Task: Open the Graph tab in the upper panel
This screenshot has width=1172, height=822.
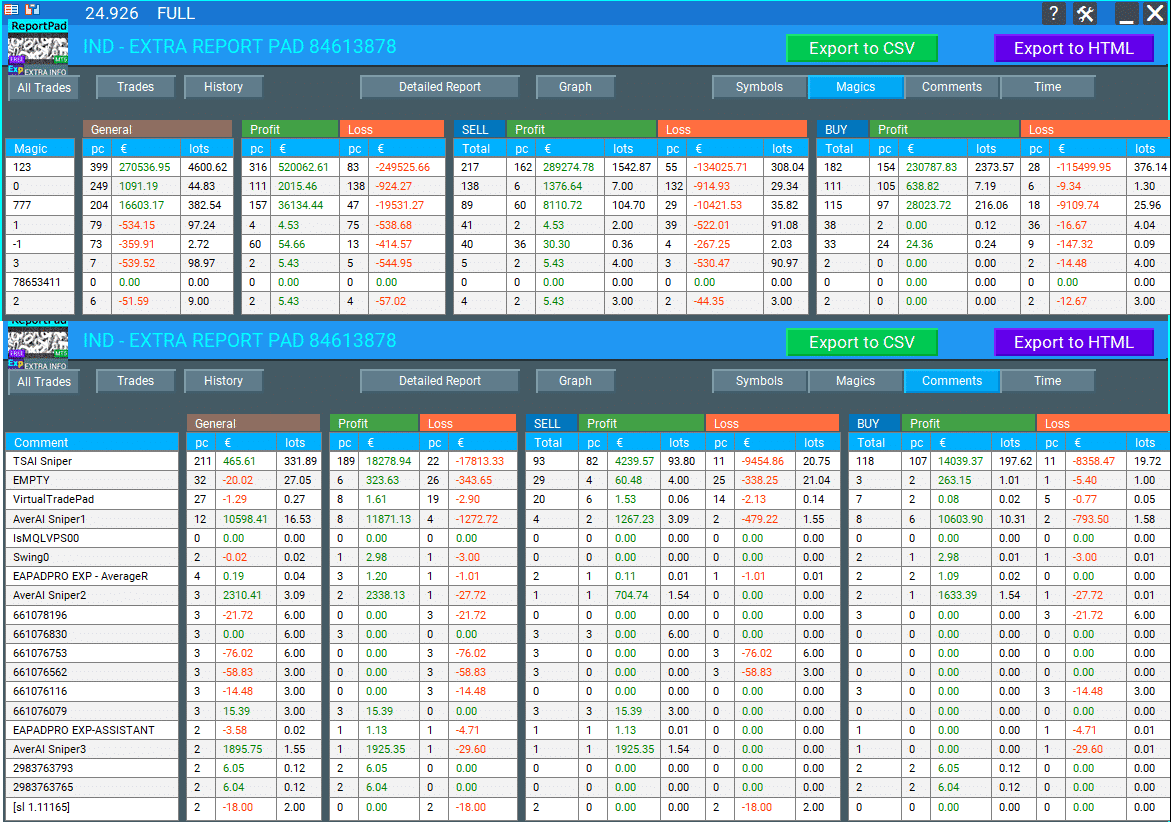Action: (575, 87)
